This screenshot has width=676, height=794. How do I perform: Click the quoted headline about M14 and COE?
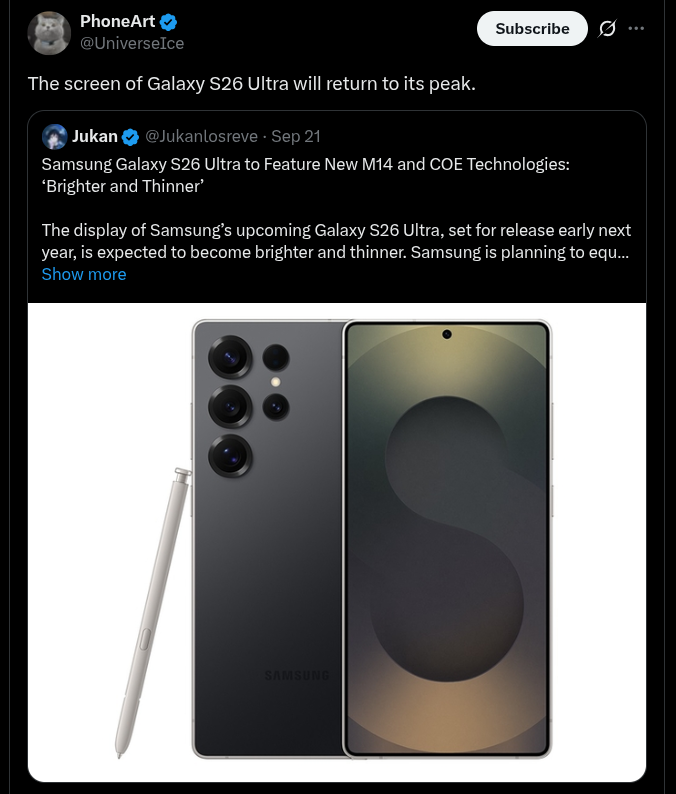click(305, 175)
